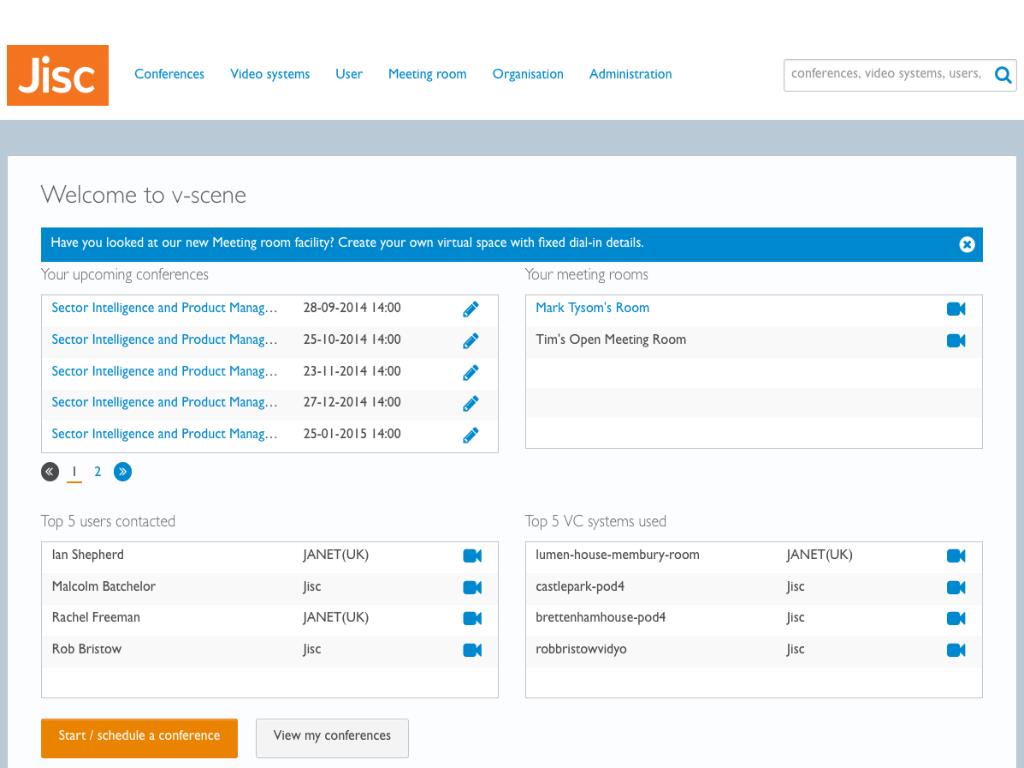Open the Administration menu
1024x768 pixels.
[630, 74]
